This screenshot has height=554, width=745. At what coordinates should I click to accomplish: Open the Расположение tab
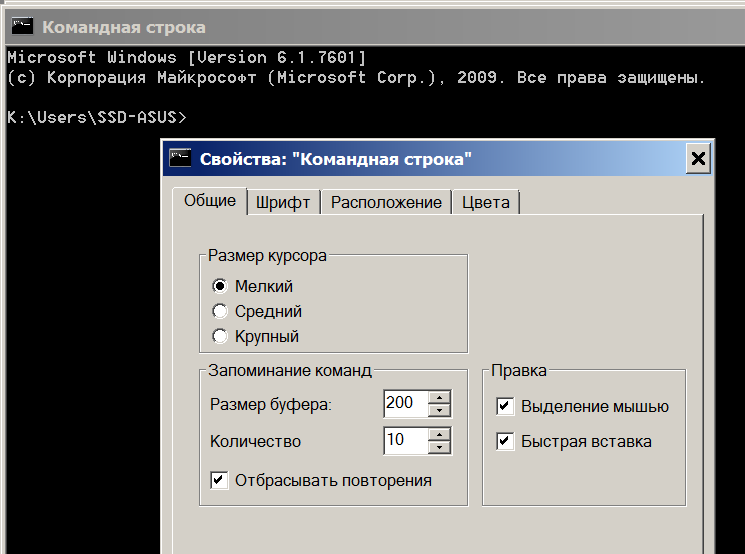pos(386,202)
